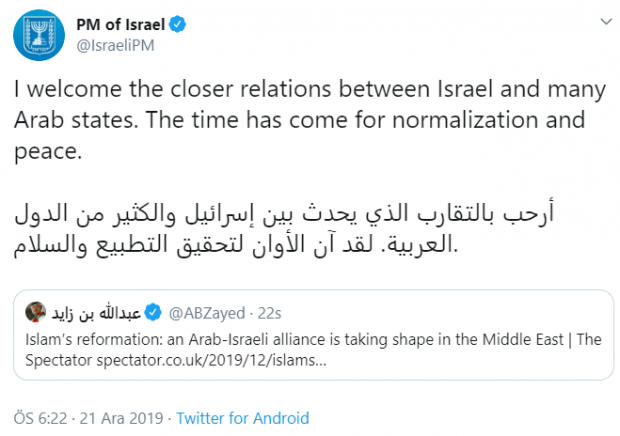Open quoted author name عبدالله بن زايد
Image resolution: width=620 pixels, height=436 pixels.
click(x=95, y=312)
